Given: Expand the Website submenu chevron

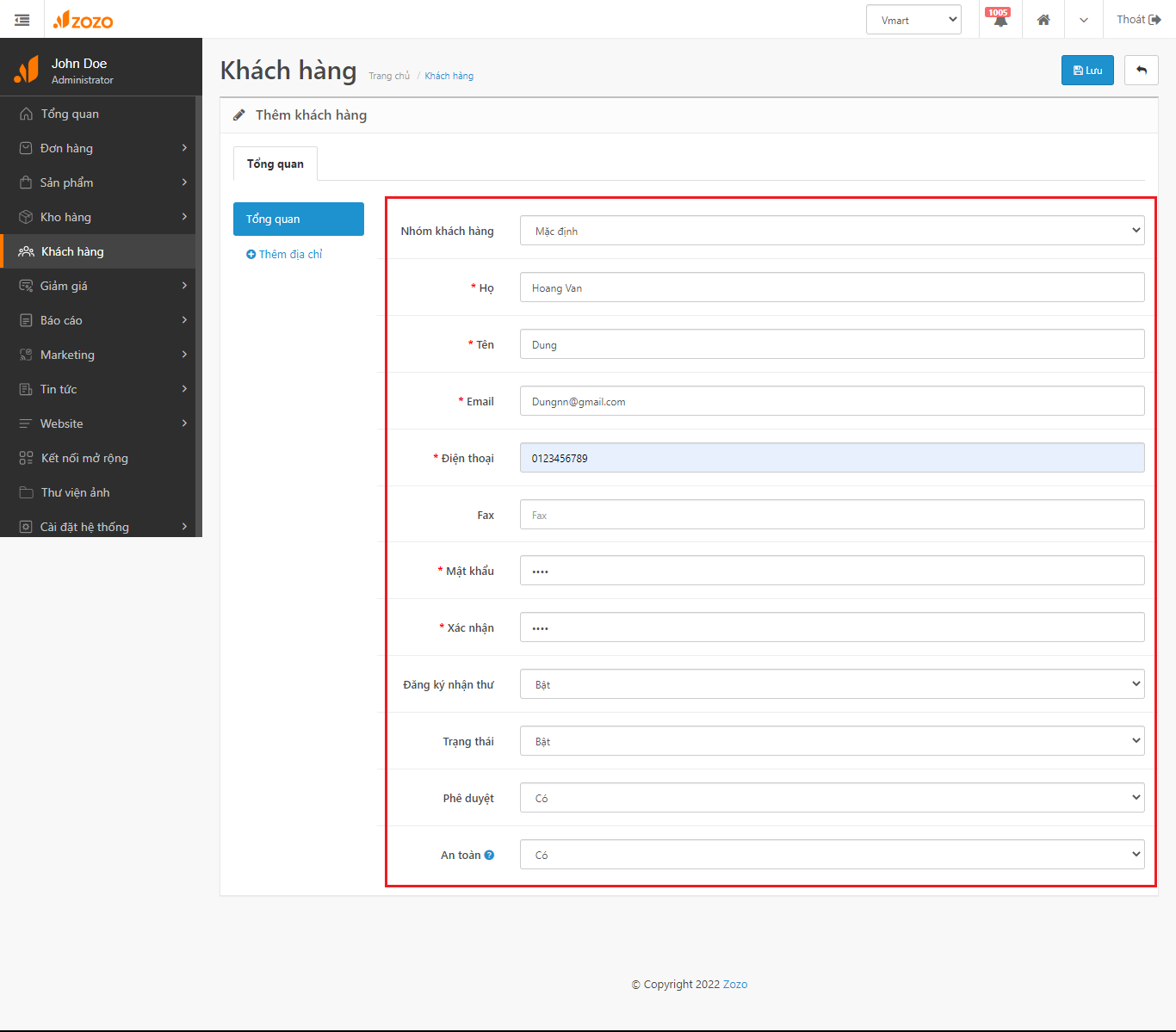Looking at the screenshot, I should click(184, 423).
